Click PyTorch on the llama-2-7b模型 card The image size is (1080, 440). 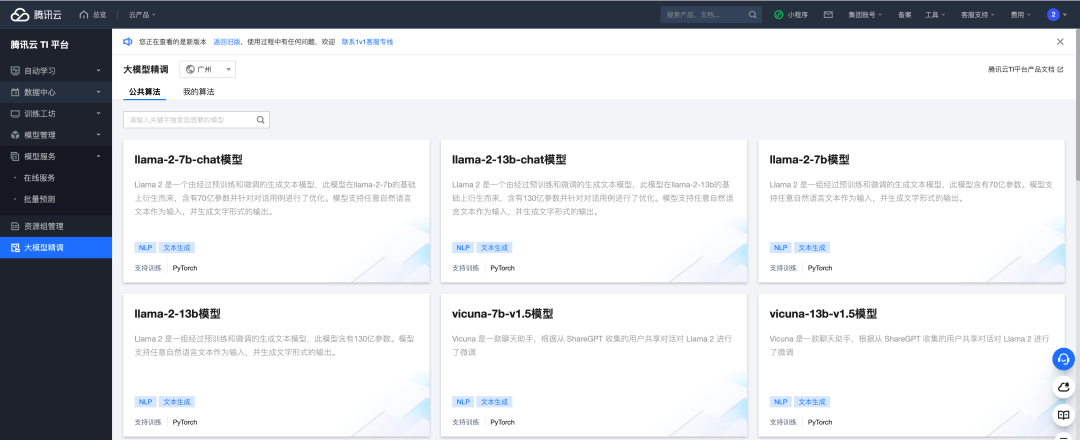[x=820, y=268]
